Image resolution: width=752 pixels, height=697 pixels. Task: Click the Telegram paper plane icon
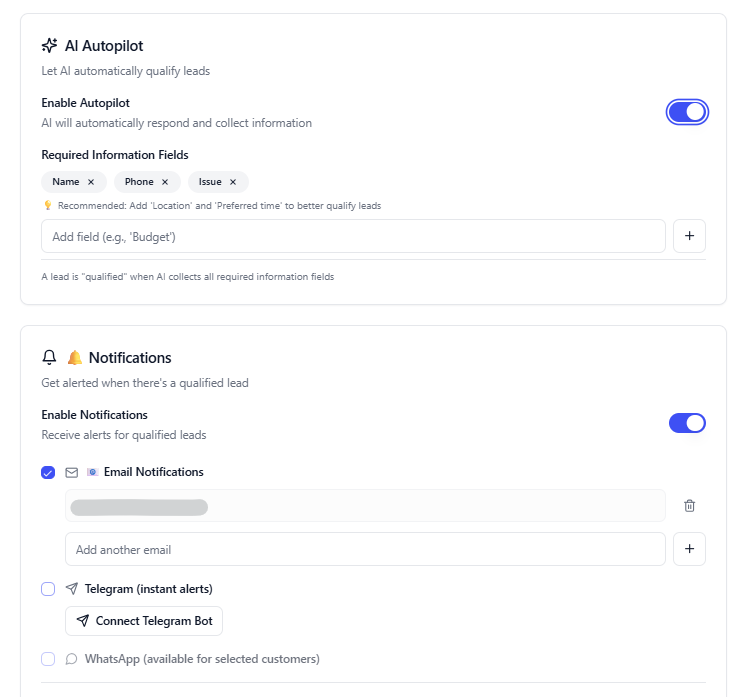(72, 589)
